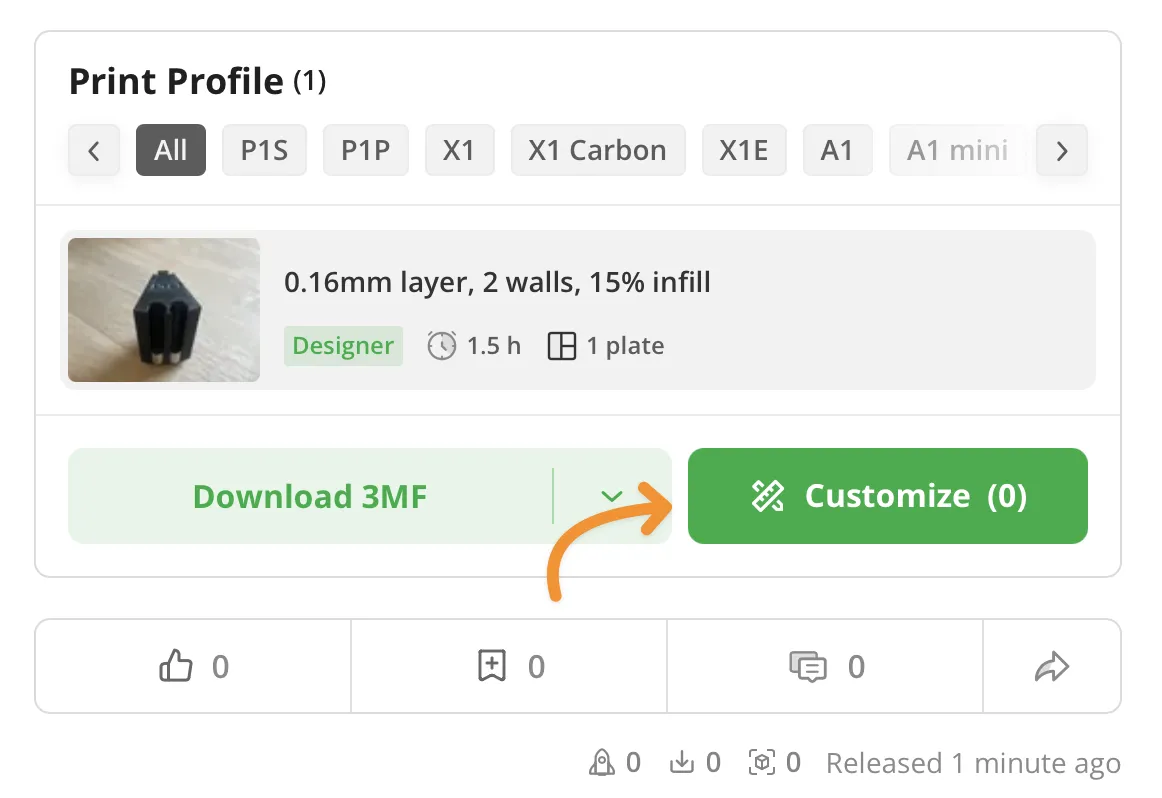This screenshot has height=798, width=1162.
Task: Click the rocket boost icon
Action: tap(602, 762)
